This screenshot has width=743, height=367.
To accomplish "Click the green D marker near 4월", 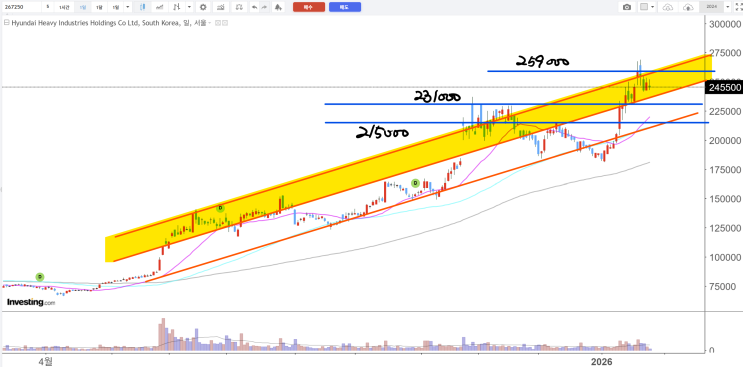I will tap(40, 277).
